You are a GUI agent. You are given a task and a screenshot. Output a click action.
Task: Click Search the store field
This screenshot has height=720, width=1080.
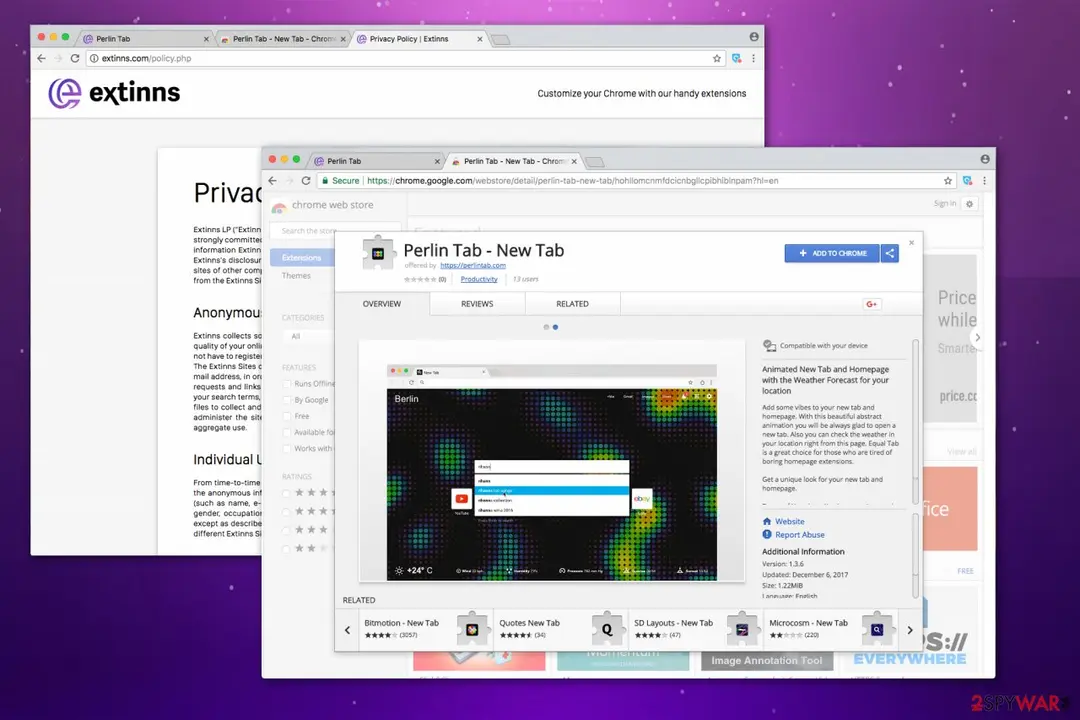335,231
